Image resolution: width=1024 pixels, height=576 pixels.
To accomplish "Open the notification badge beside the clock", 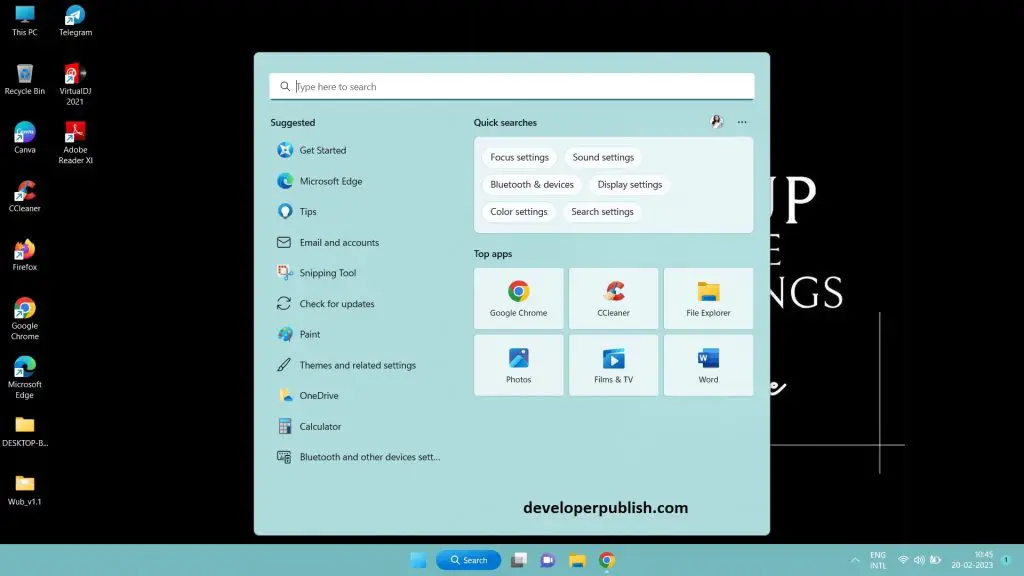I will (1006, 560).
